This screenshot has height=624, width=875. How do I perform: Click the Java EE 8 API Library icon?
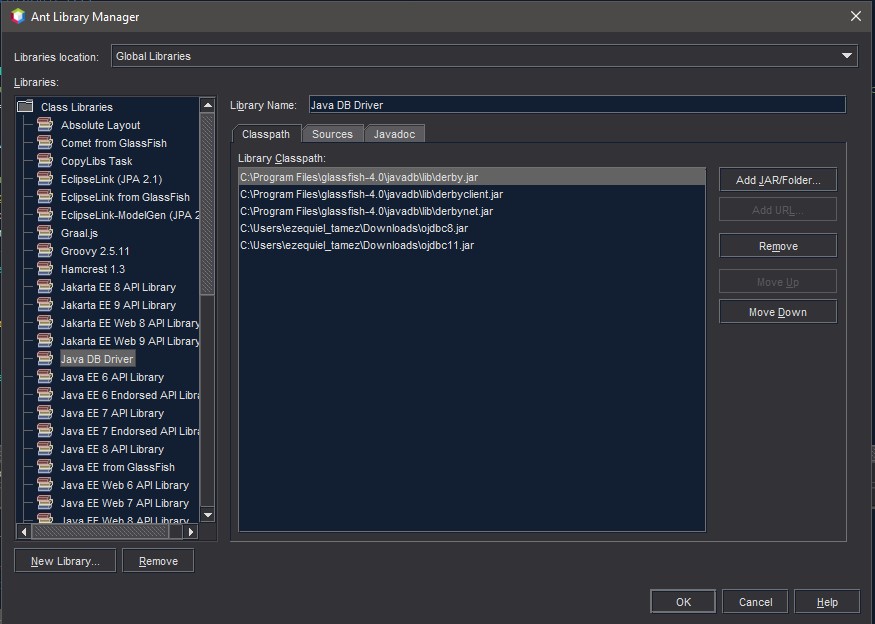[x=45, y=449]
